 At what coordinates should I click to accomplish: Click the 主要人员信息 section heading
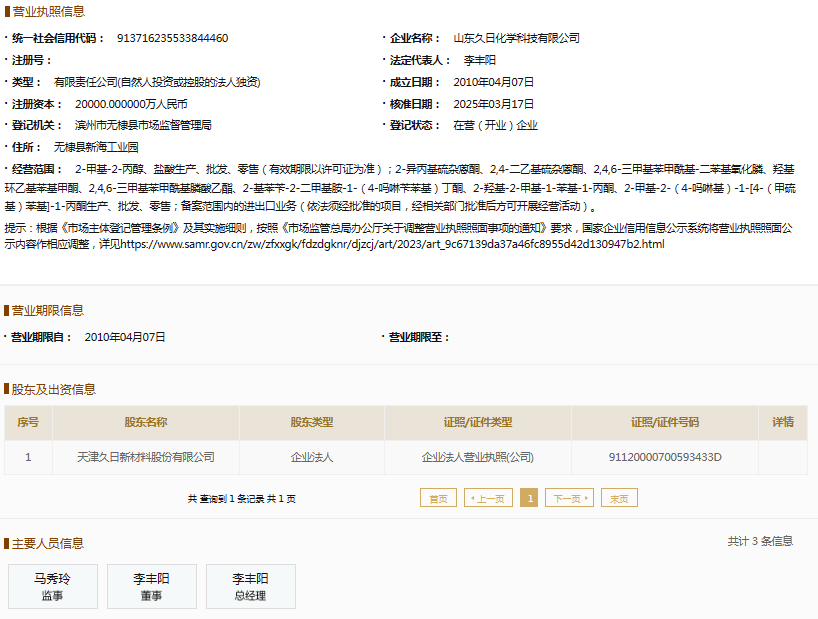tap(47, 544)
